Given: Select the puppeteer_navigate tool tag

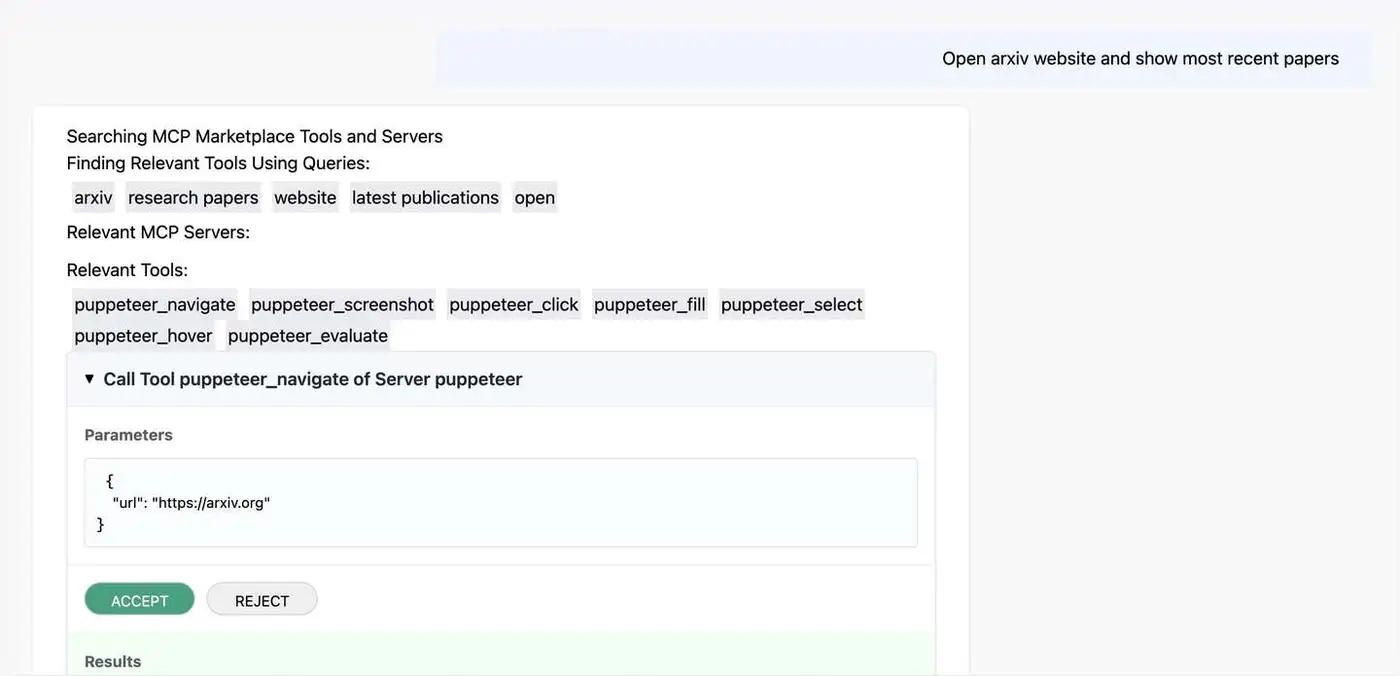Looking at the screenshot, I should pyautogui.click(x=155, y=305).
